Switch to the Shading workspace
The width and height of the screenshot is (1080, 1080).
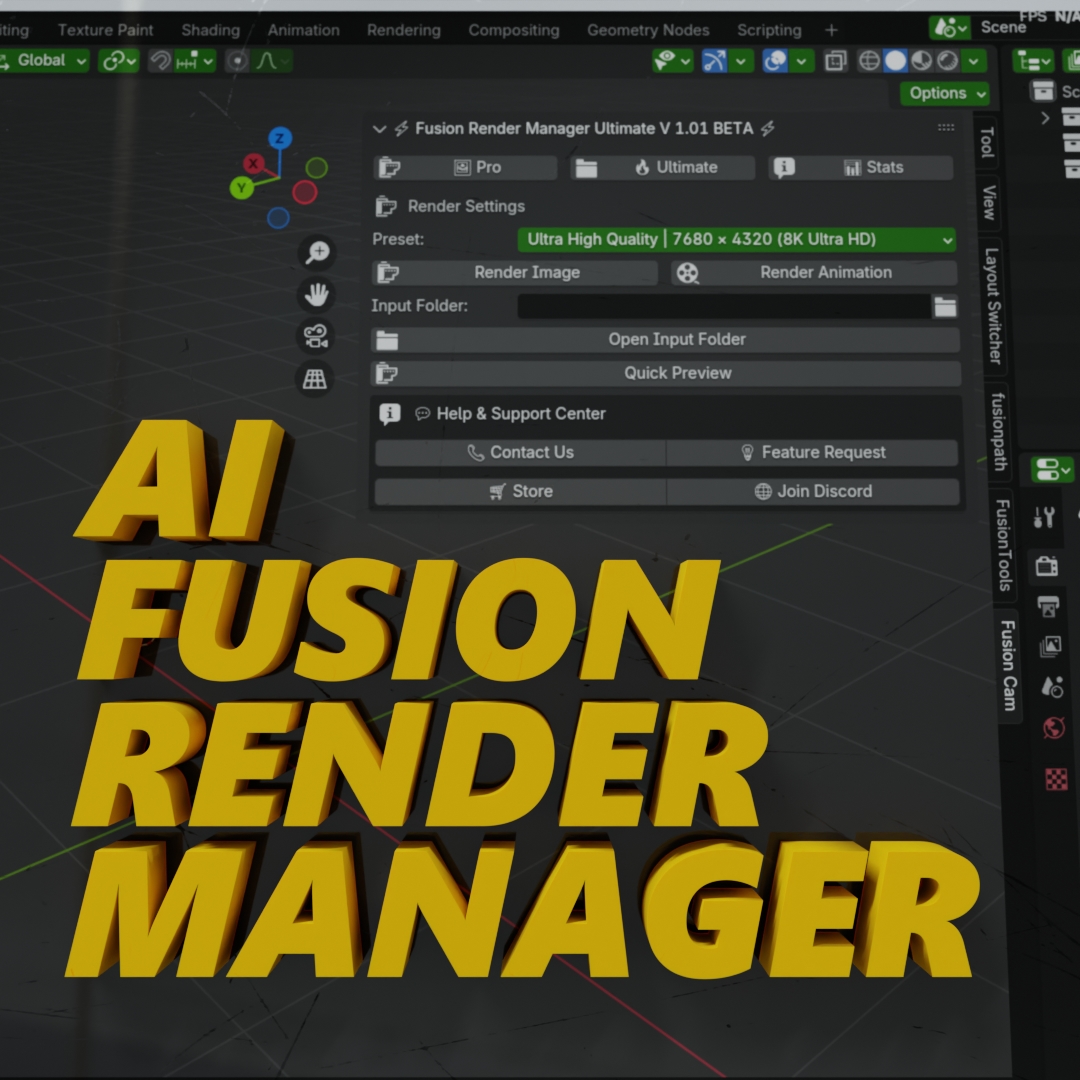pyautogui.click(x=211, y=30)
